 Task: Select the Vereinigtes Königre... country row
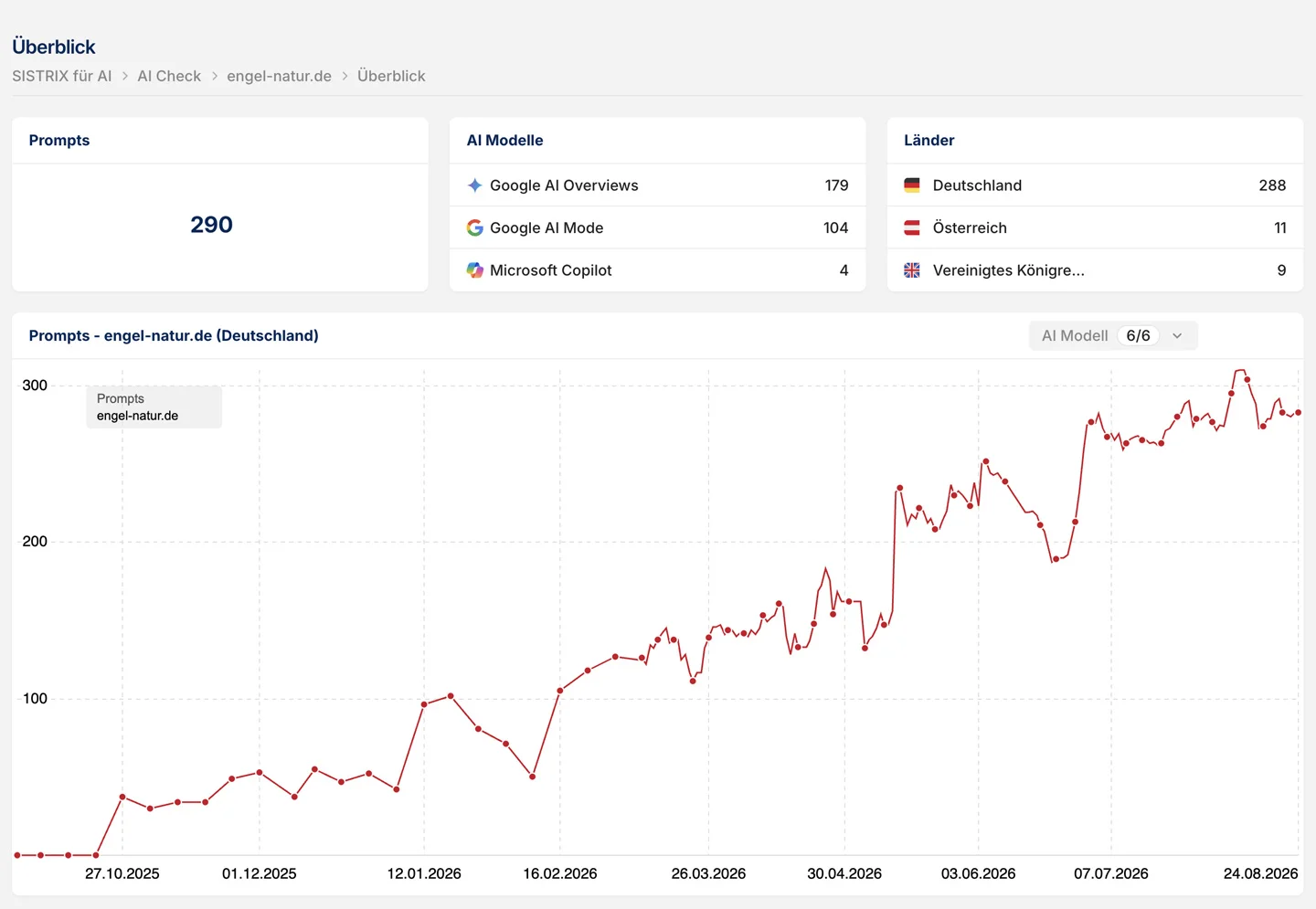click(1095, 270)
